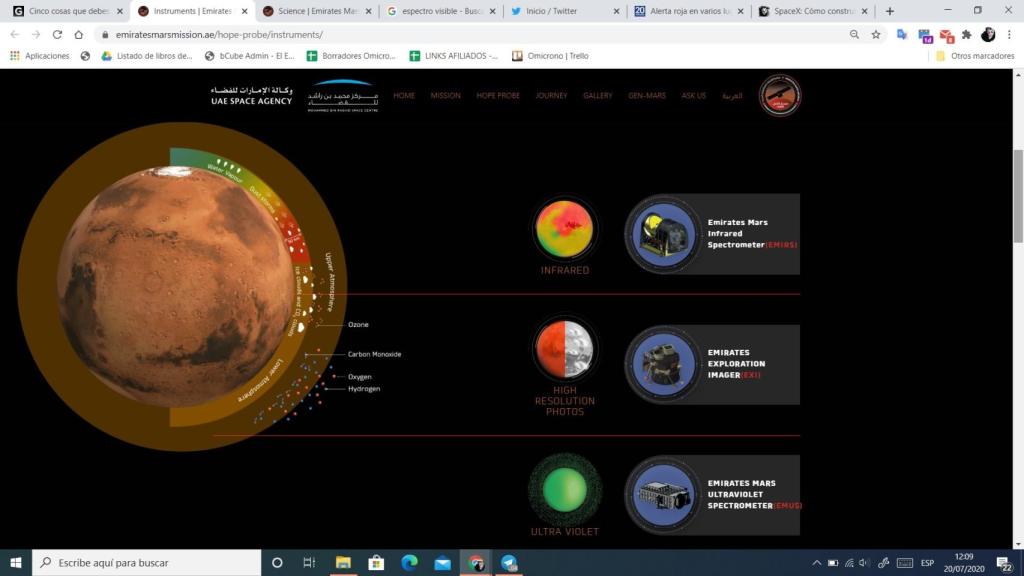1024x576 pixels.
Task: Switch to the SpaceX tab
Action: 814,11
